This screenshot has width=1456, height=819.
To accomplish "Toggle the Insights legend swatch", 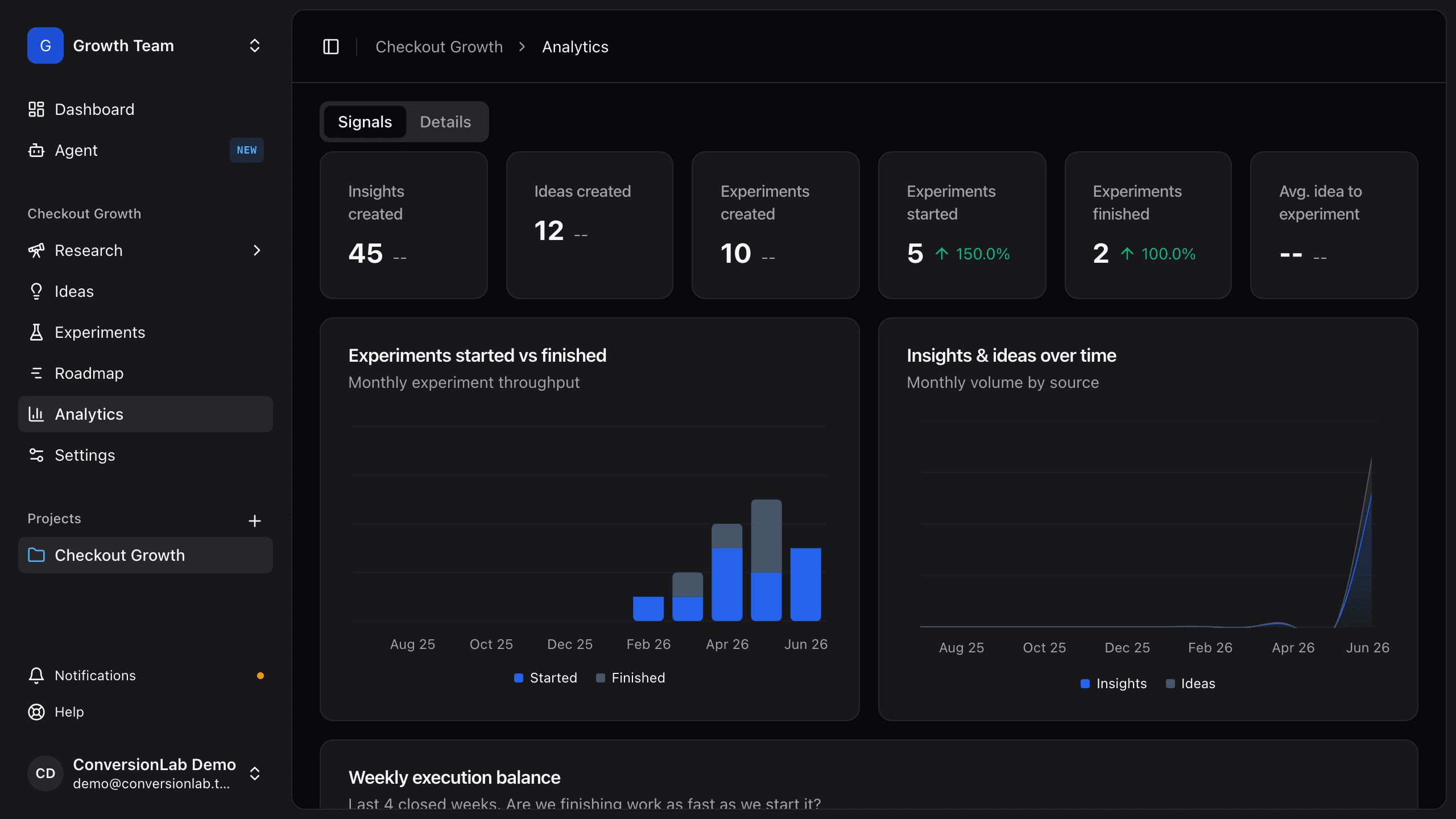I will (x=1085, y=684).
